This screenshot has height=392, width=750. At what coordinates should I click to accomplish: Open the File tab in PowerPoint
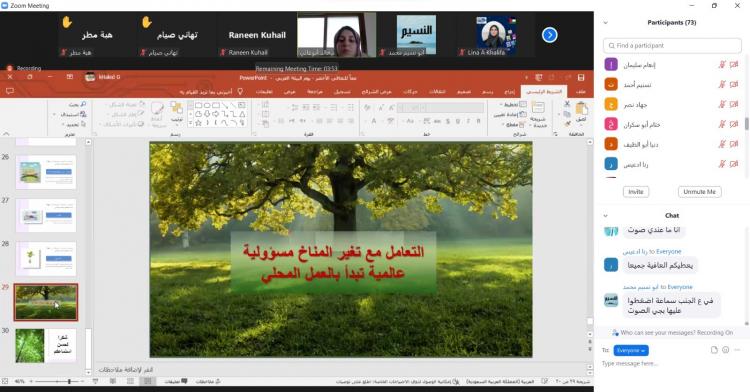(x=581, y=91)
